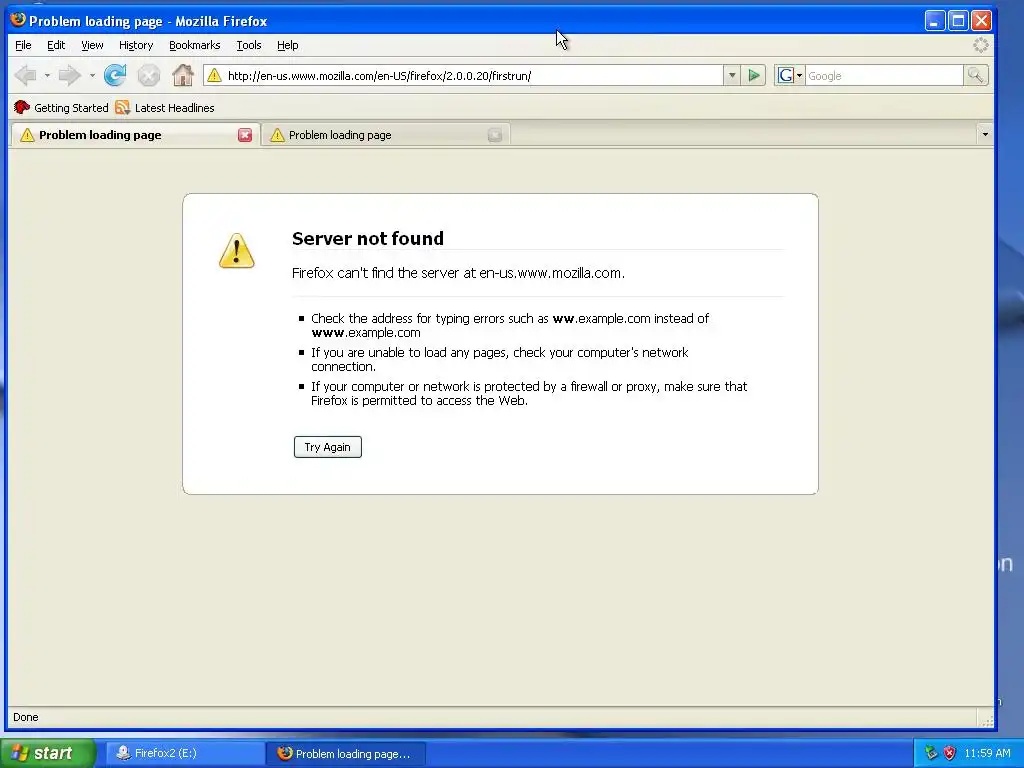The height and width of the screenshot is (768, 1024).
Task: Click the Problem loading page taskbar button
Action: tap(346, 754)
